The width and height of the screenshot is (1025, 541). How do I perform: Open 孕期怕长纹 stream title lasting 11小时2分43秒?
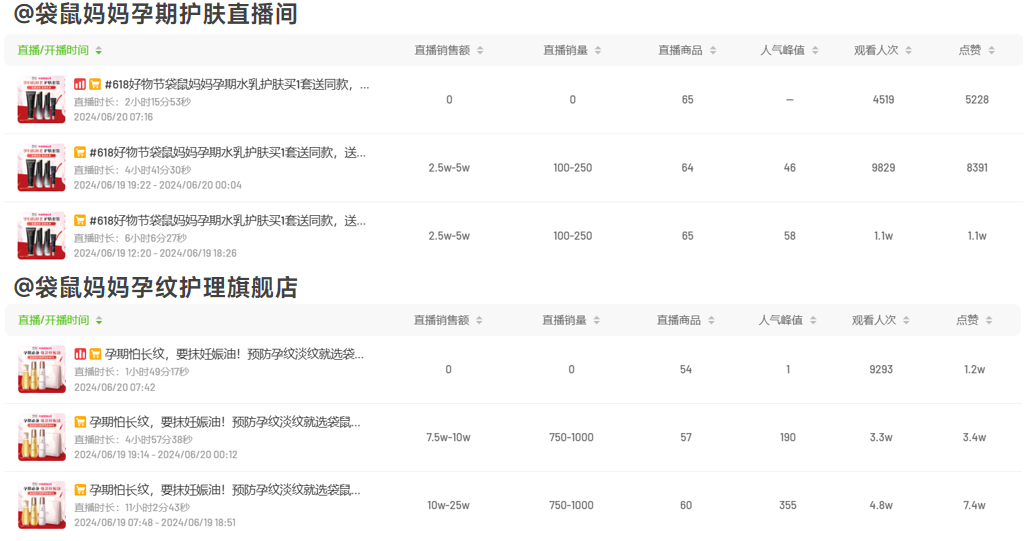coord(225,490)
